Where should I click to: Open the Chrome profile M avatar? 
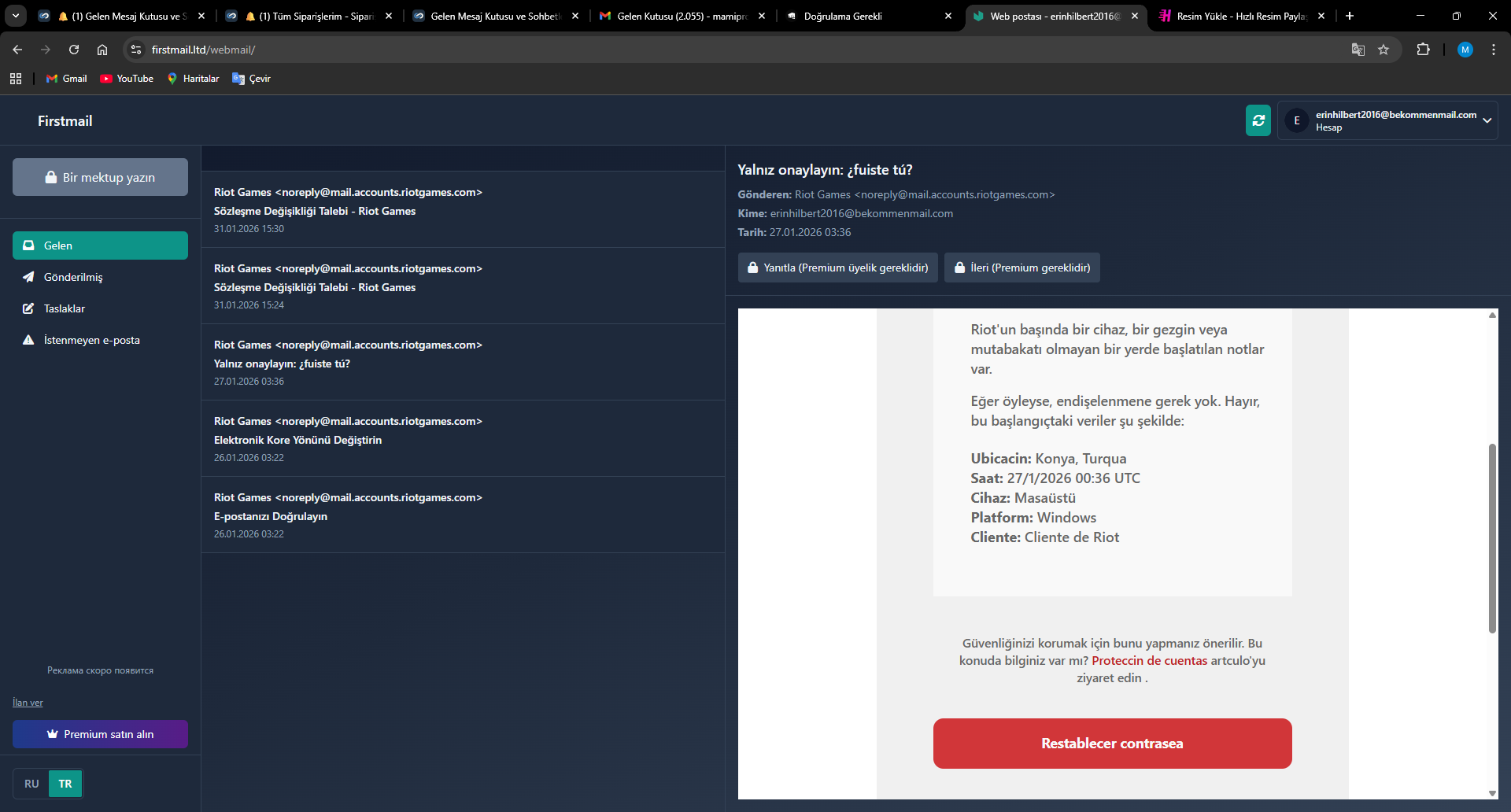1465,50
